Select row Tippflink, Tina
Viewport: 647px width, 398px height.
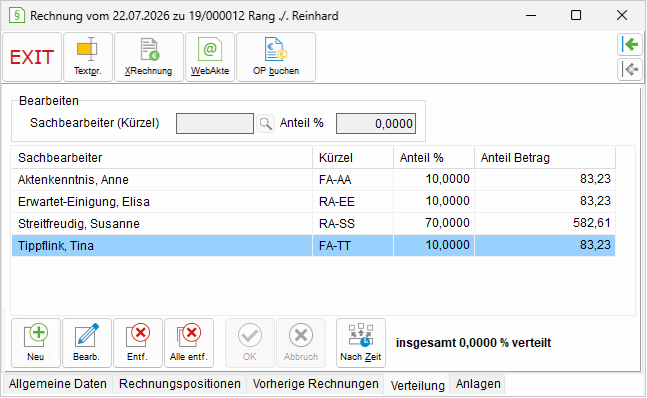tap(314, 245)
